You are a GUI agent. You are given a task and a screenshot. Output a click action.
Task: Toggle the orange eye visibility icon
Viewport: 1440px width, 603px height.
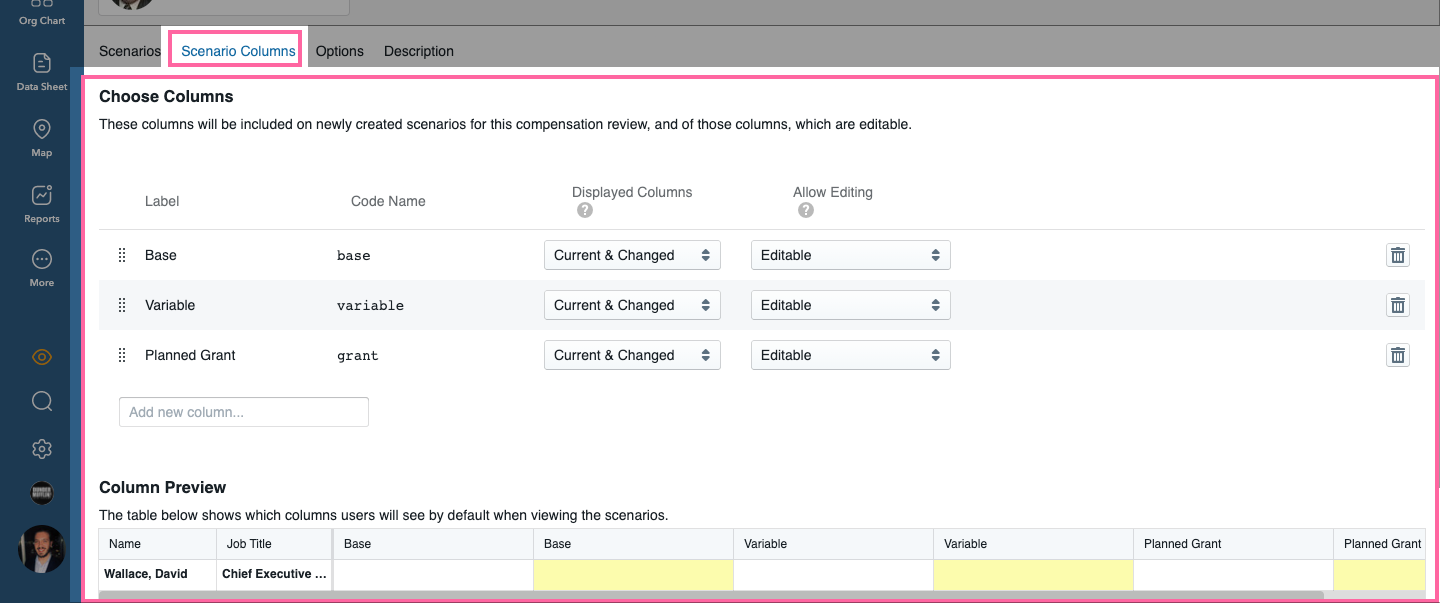coord(42,357)
